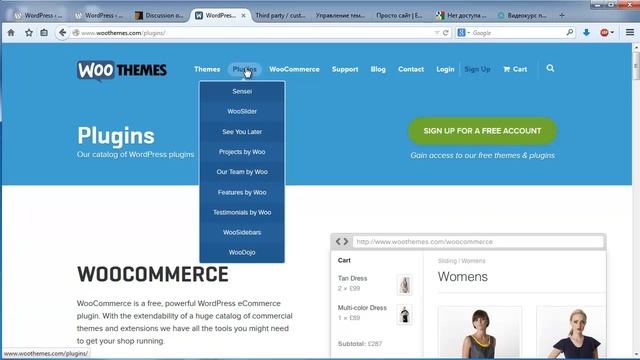
Task: Open the bookmarks list icon
Action: tap(44, 33)
